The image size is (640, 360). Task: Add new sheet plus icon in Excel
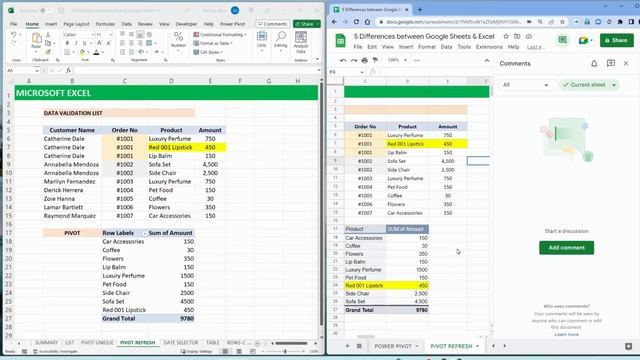pos(257,343)
